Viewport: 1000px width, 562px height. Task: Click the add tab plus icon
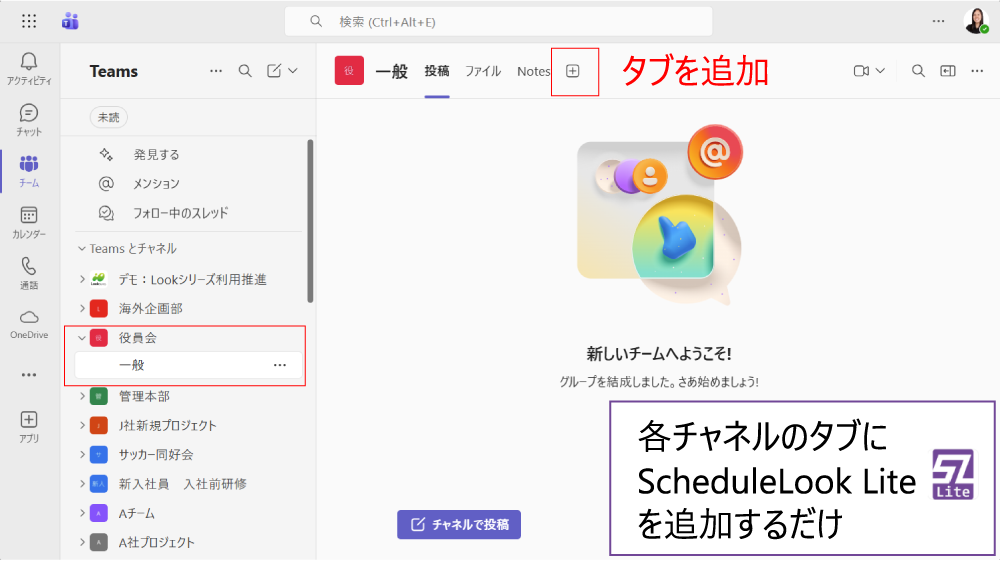(573, 71)
